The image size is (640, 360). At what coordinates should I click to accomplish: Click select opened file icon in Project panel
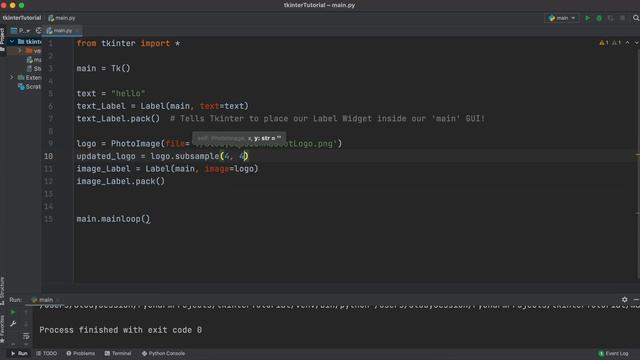tap(38, 31)
